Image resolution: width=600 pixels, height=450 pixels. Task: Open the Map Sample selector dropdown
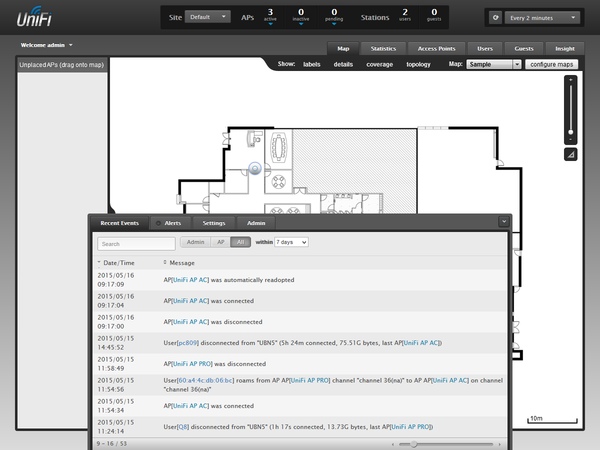(x=494, y=64)
